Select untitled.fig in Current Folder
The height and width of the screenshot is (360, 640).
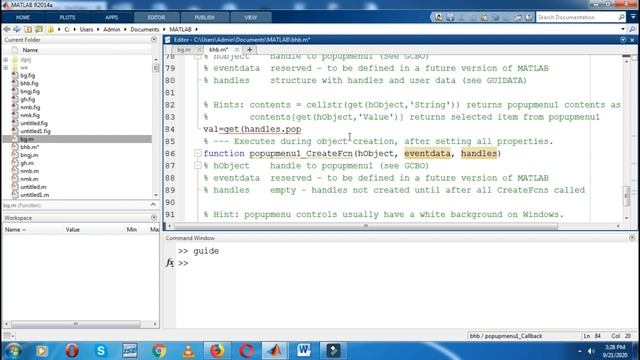34,123
